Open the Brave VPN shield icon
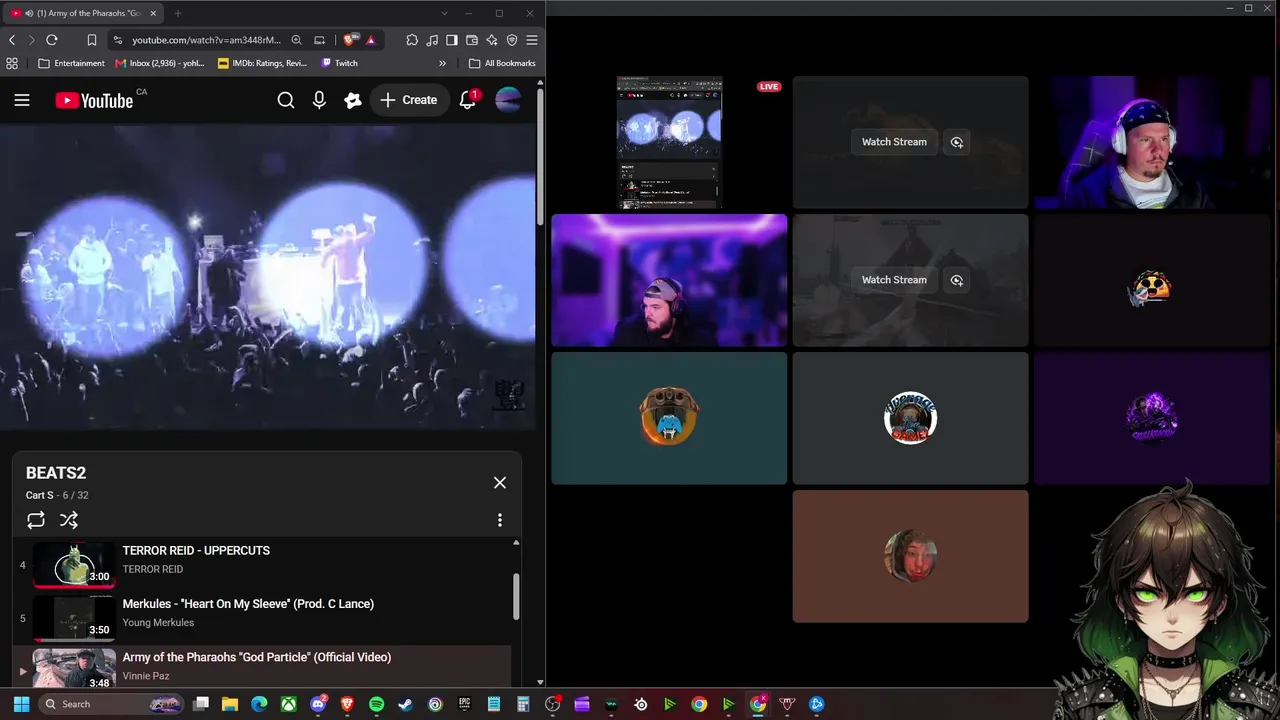 [x=512, y=40]
